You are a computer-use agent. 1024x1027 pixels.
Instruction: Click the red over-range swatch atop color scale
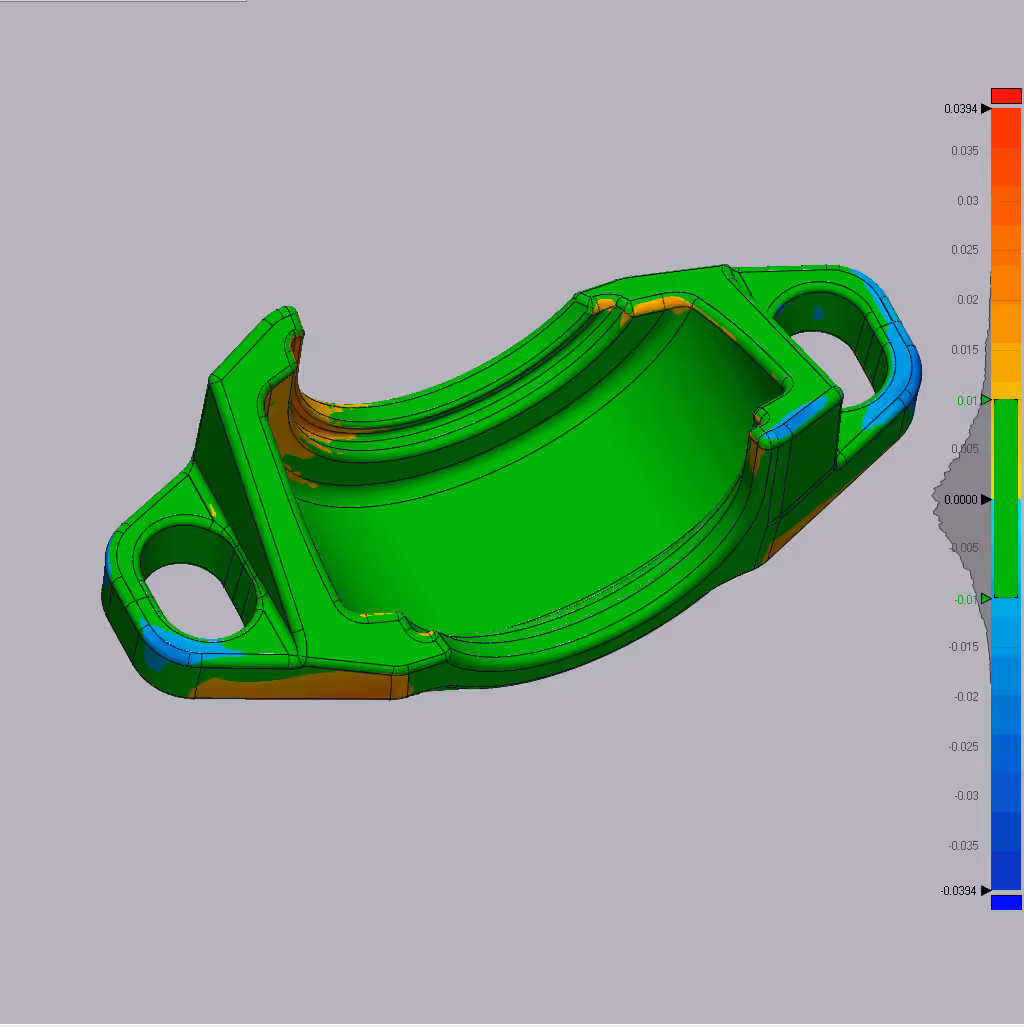coord(1006,96)
